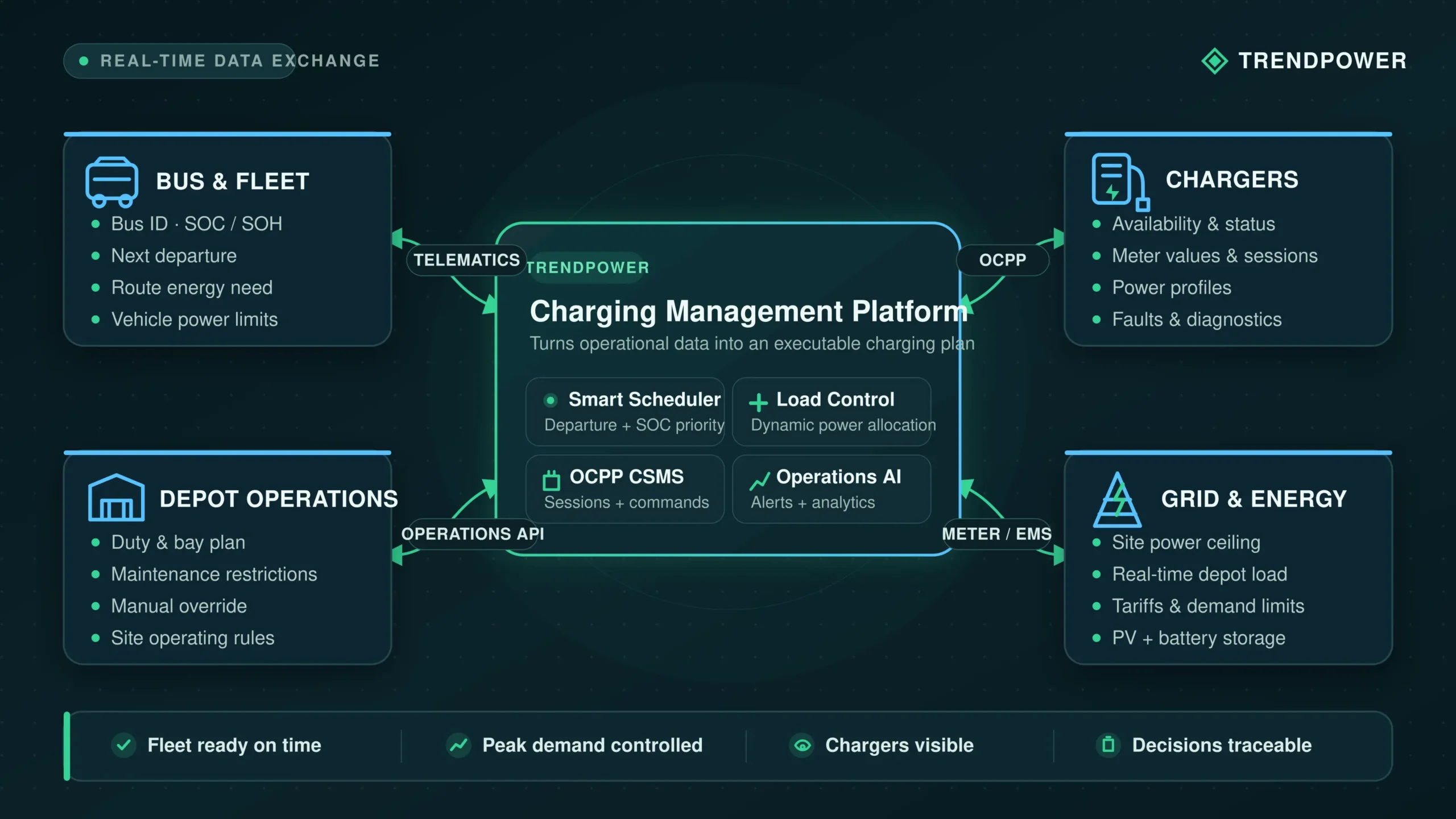This screenshot has height=819, width=1456.
Task: Click the TrendPower diamond logo icon
Action: [1215, 61]
